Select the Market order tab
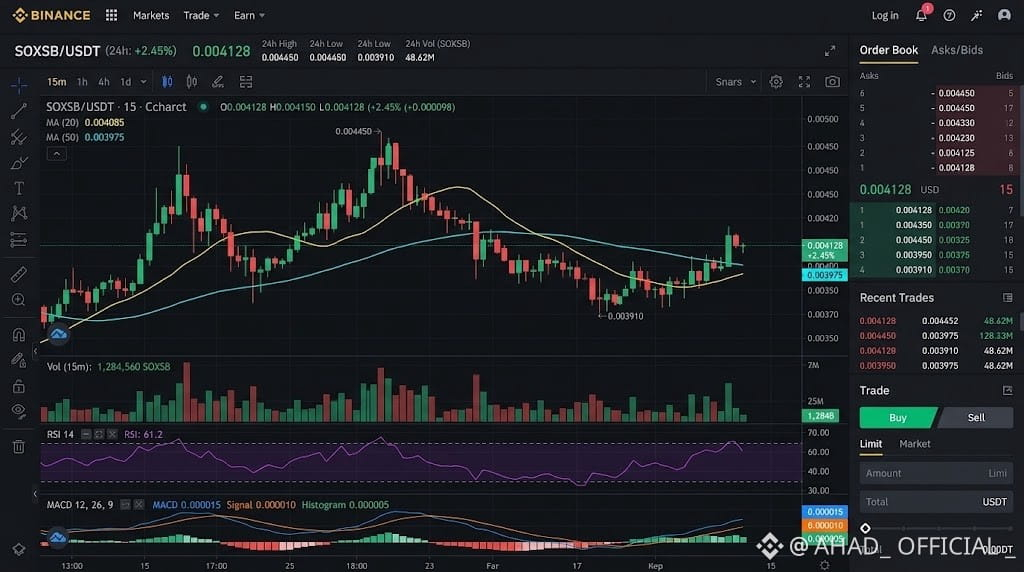The image size is (1024, 572). (x=914, y=444)
